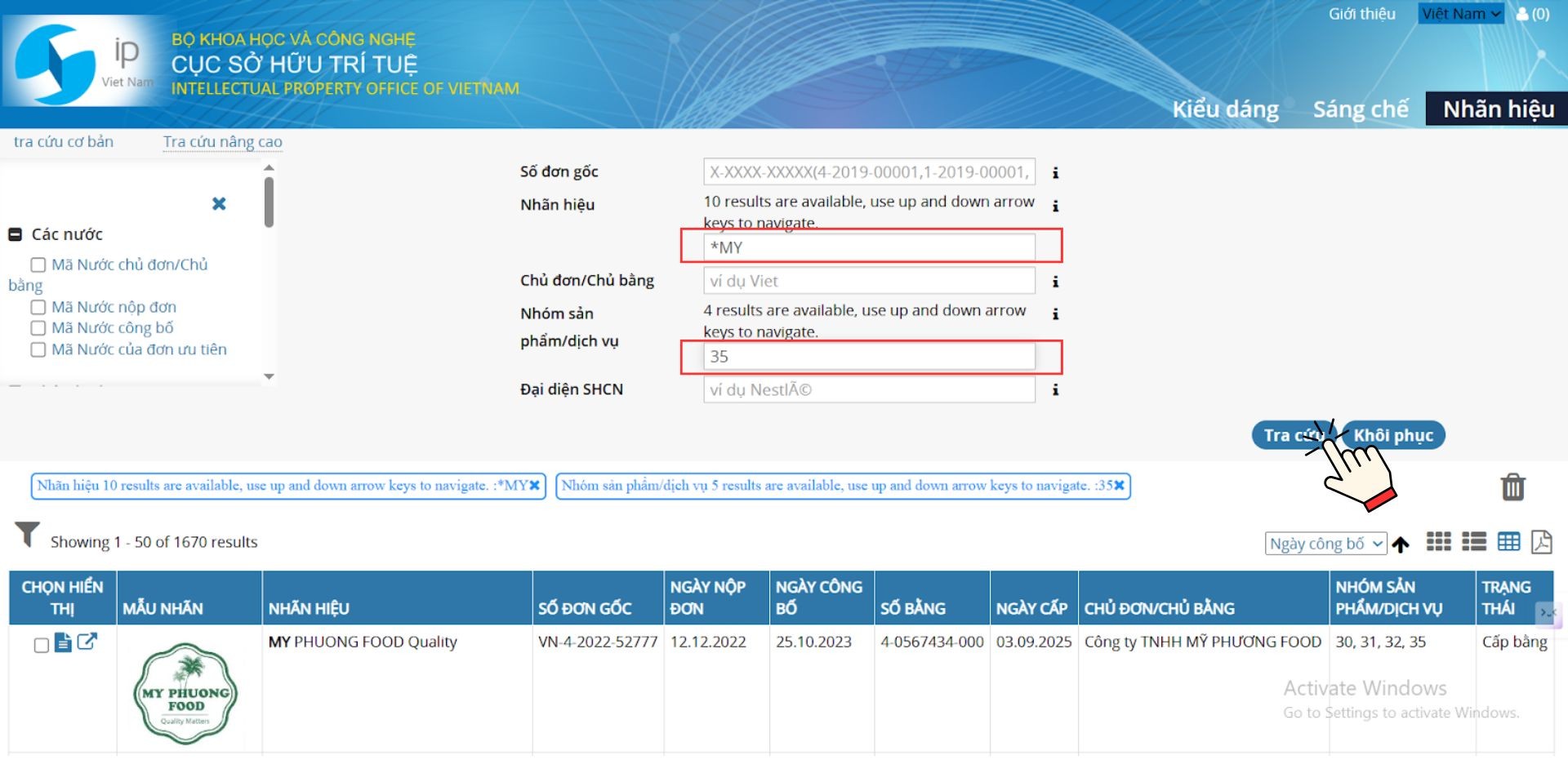Open the Sáng chế tab
1568x760 pixels.
(x=1360, y=109)
